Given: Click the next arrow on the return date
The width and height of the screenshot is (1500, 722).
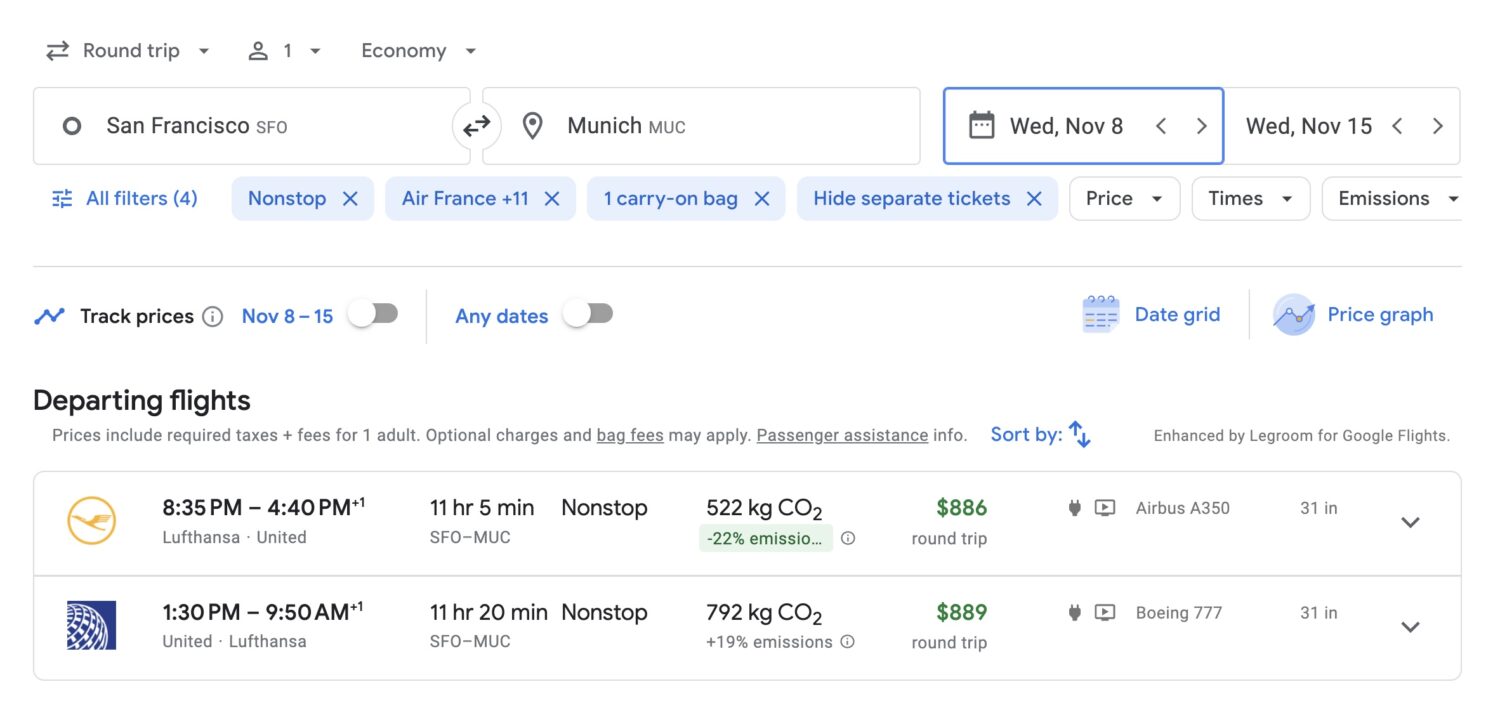Looking at the screenshot, I should 1437,125.
